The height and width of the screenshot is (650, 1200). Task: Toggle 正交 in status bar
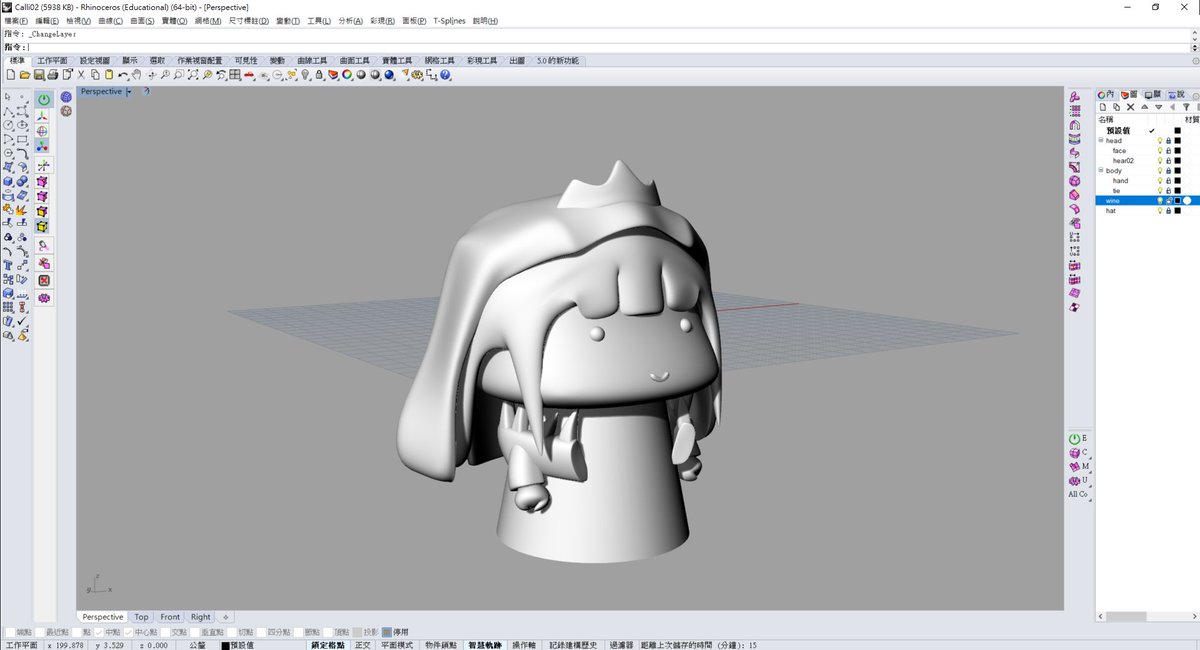coord(362,645)
